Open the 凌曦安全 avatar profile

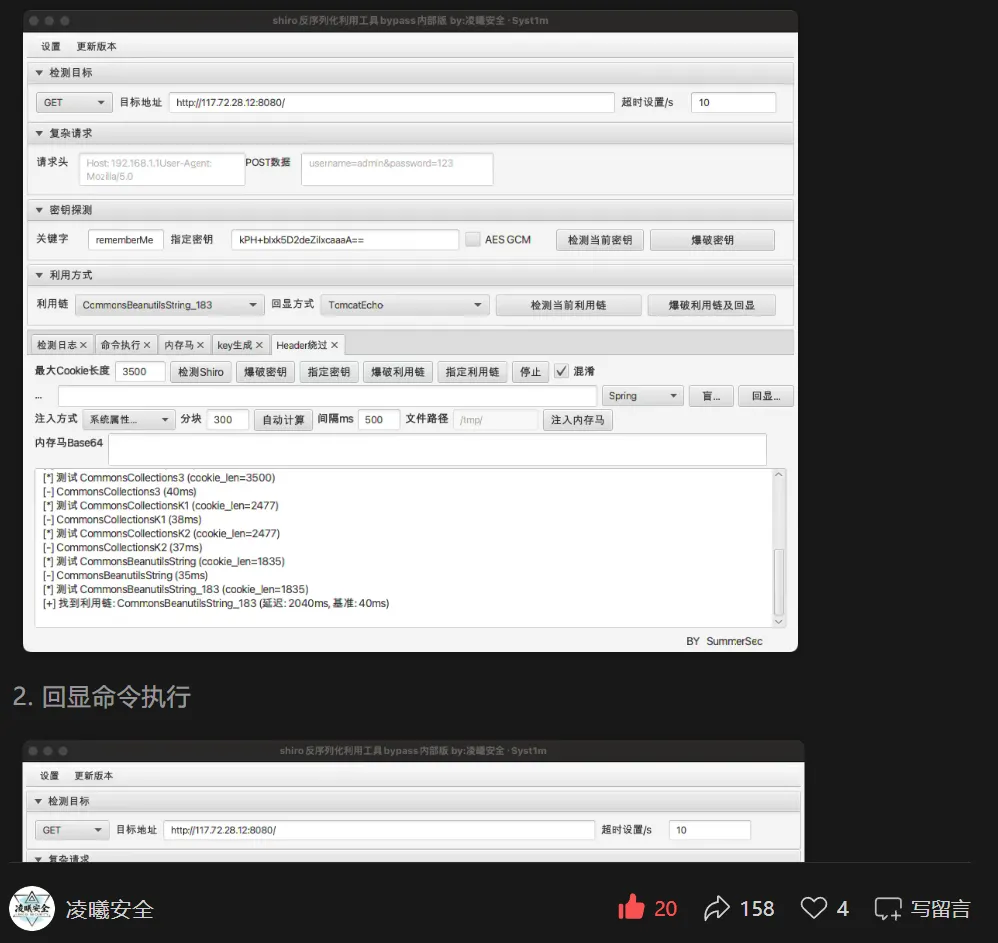pyautogui.click(x=31, y=909)
